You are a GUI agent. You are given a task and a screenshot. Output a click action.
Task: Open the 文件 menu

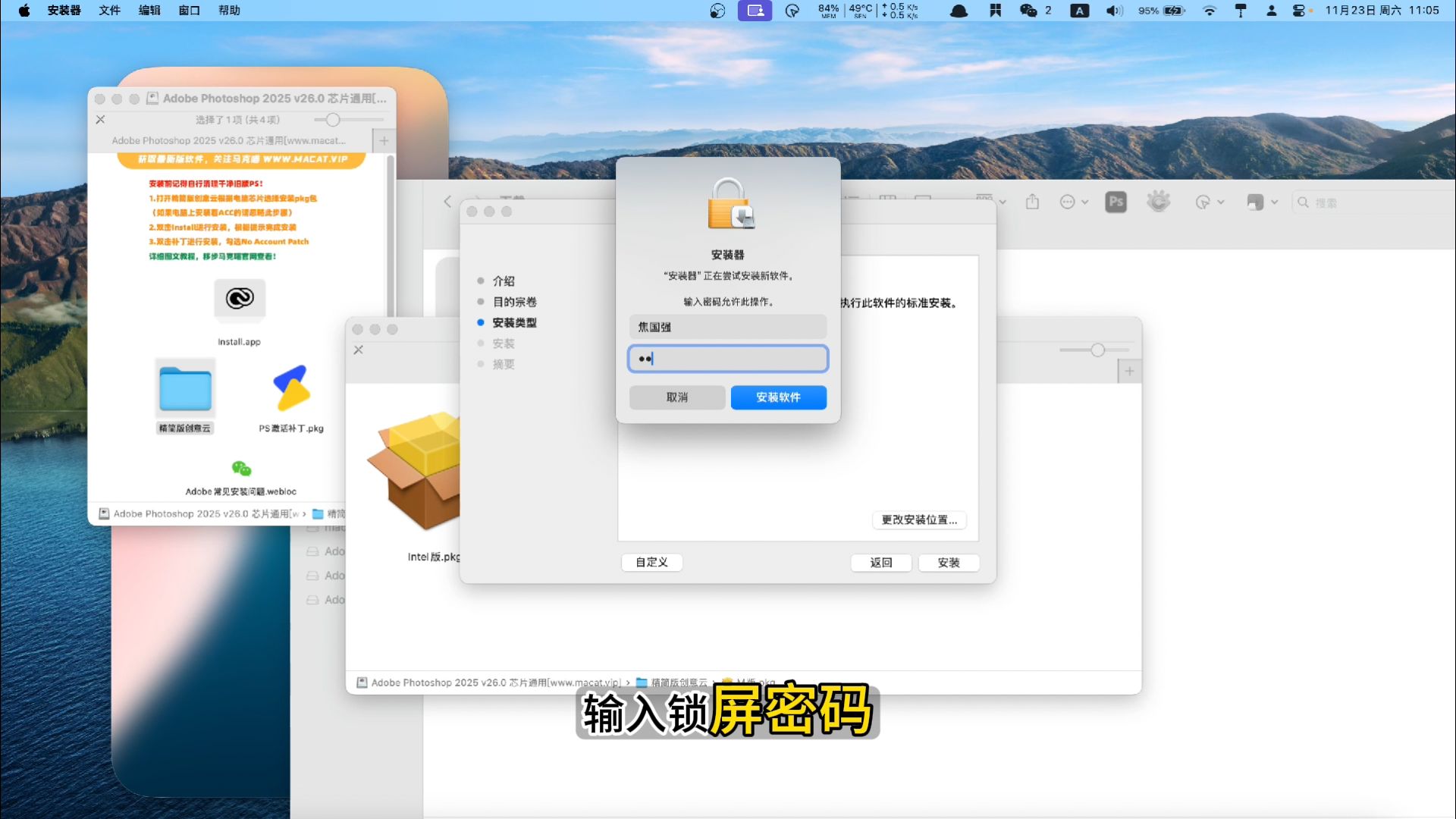point(110,11)
